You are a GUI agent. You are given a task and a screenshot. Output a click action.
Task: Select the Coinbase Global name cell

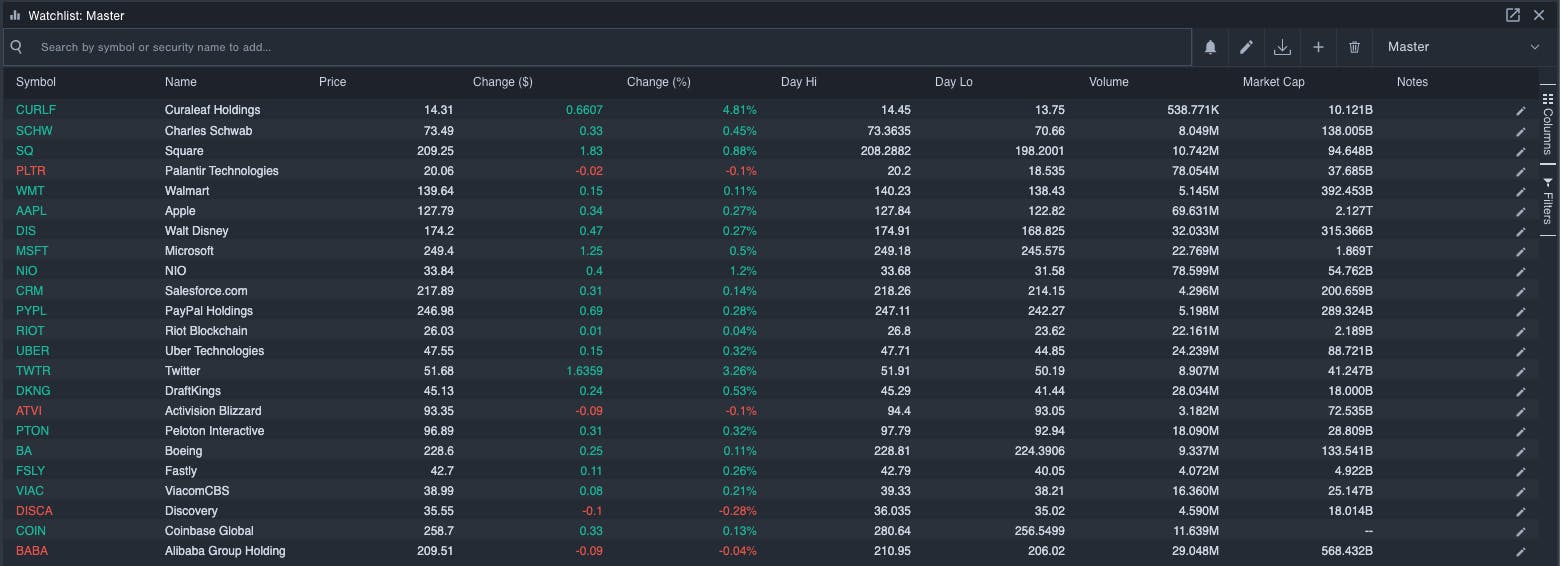[x=209, y=531]
